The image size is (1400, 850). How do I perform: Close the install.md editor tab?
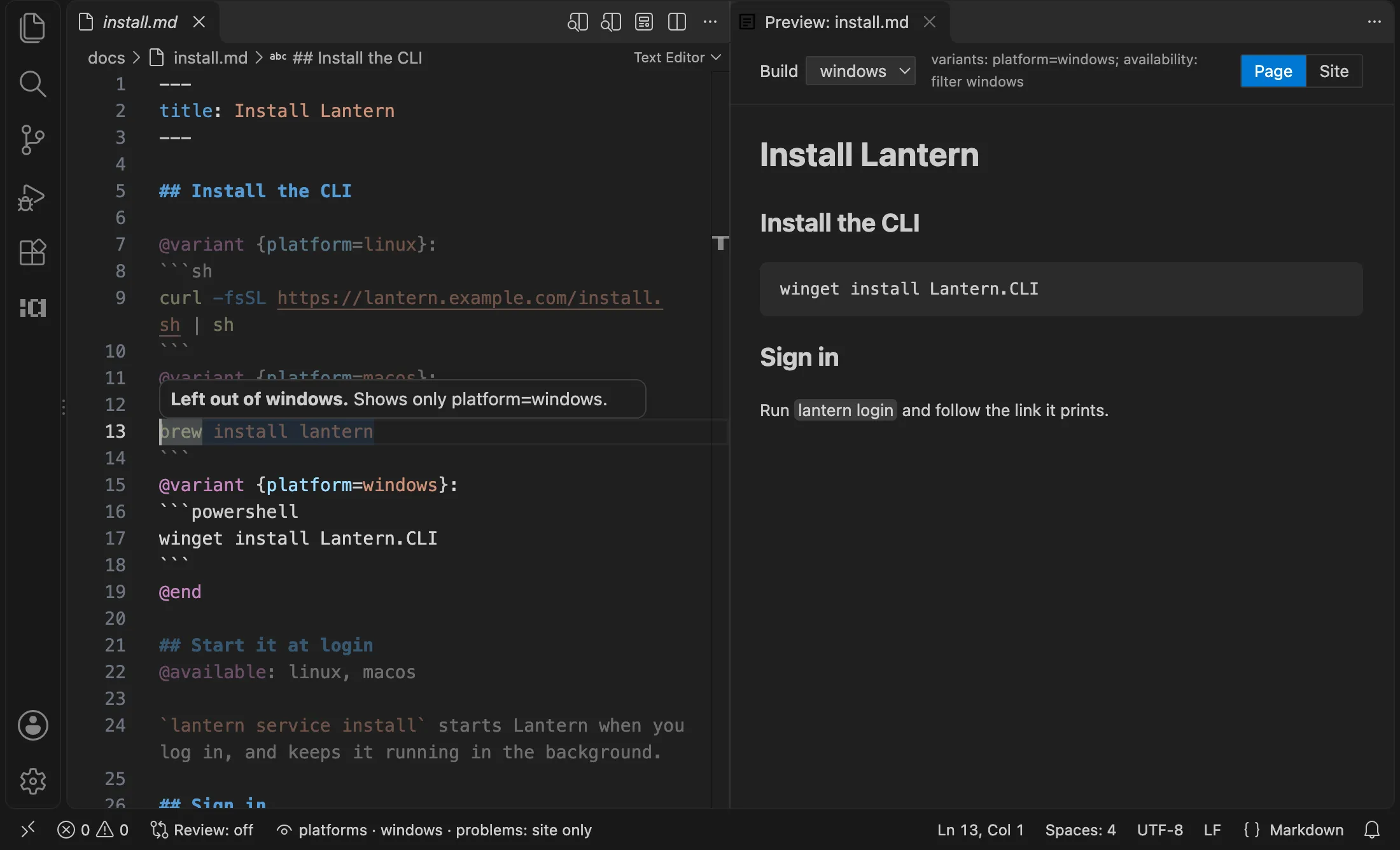pyautogui.click(x=199, y=22)
